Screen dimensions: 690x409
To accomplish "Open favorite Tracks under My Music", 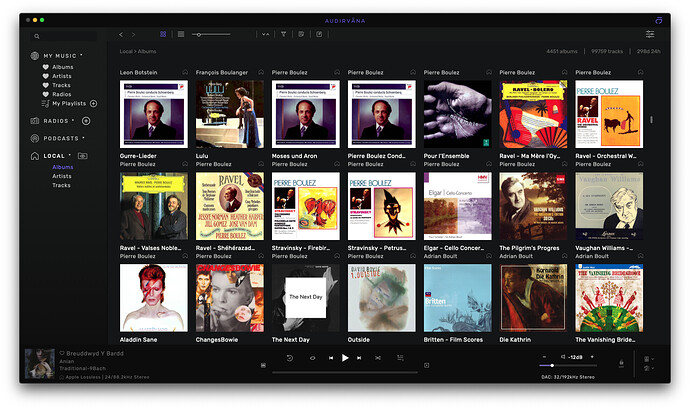I will [x=61, y=85].
